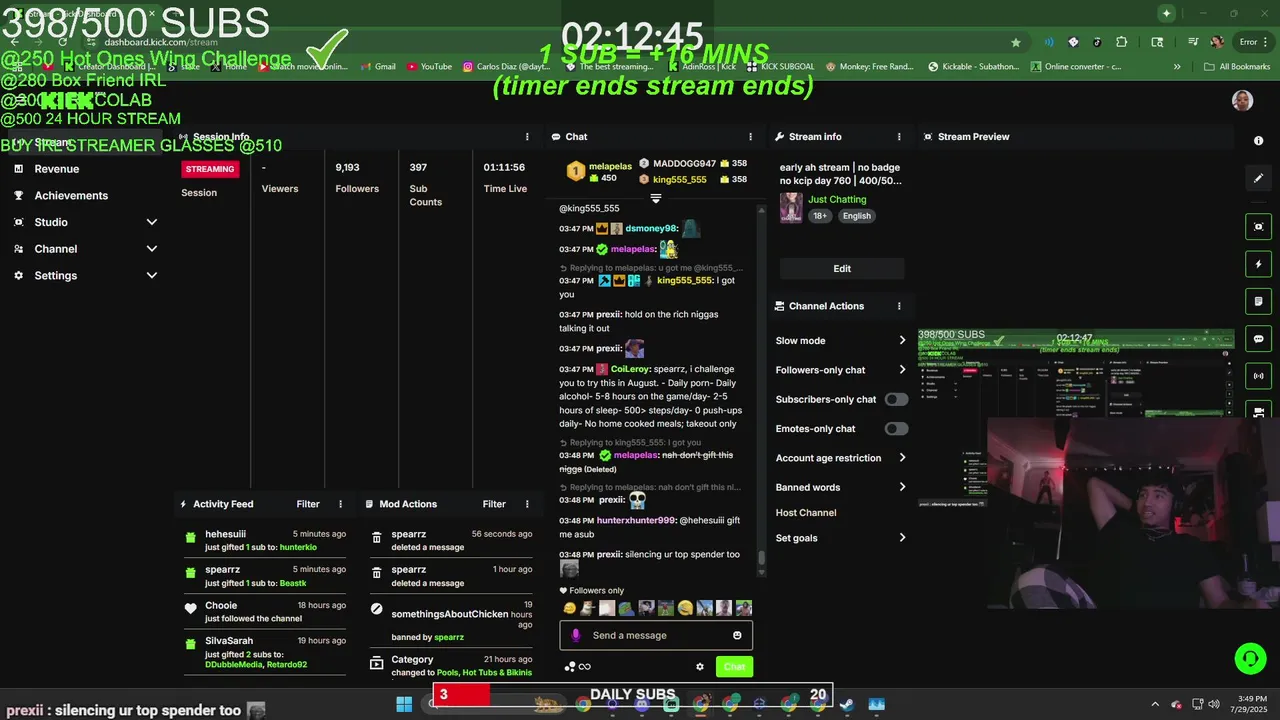The height and width of the screenshot is (720, 1280).
Task: Click the heart icon next to Chooie
Action: pyautogui.click(x=191, y=609)
